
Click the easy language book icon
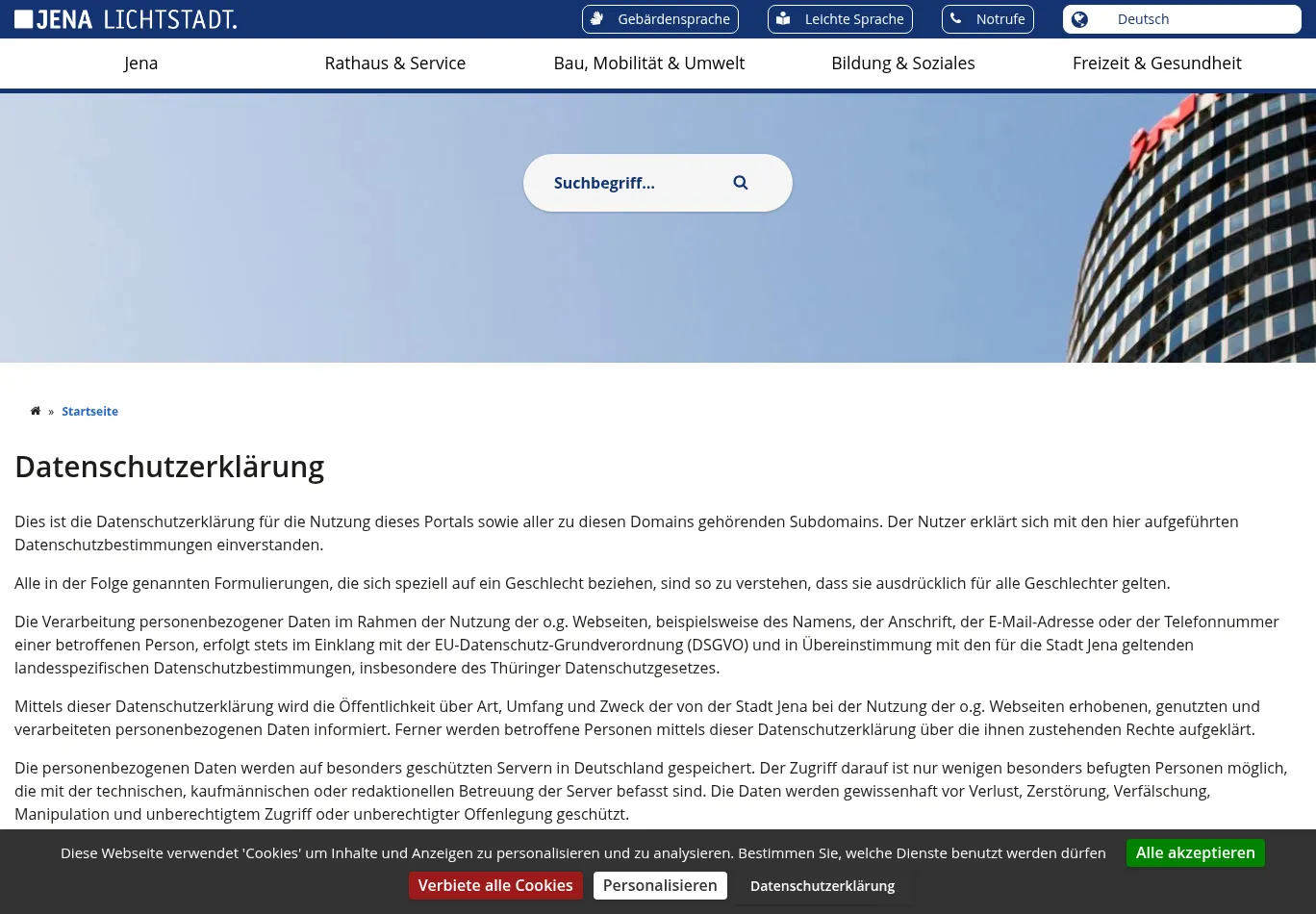point(783,18)
